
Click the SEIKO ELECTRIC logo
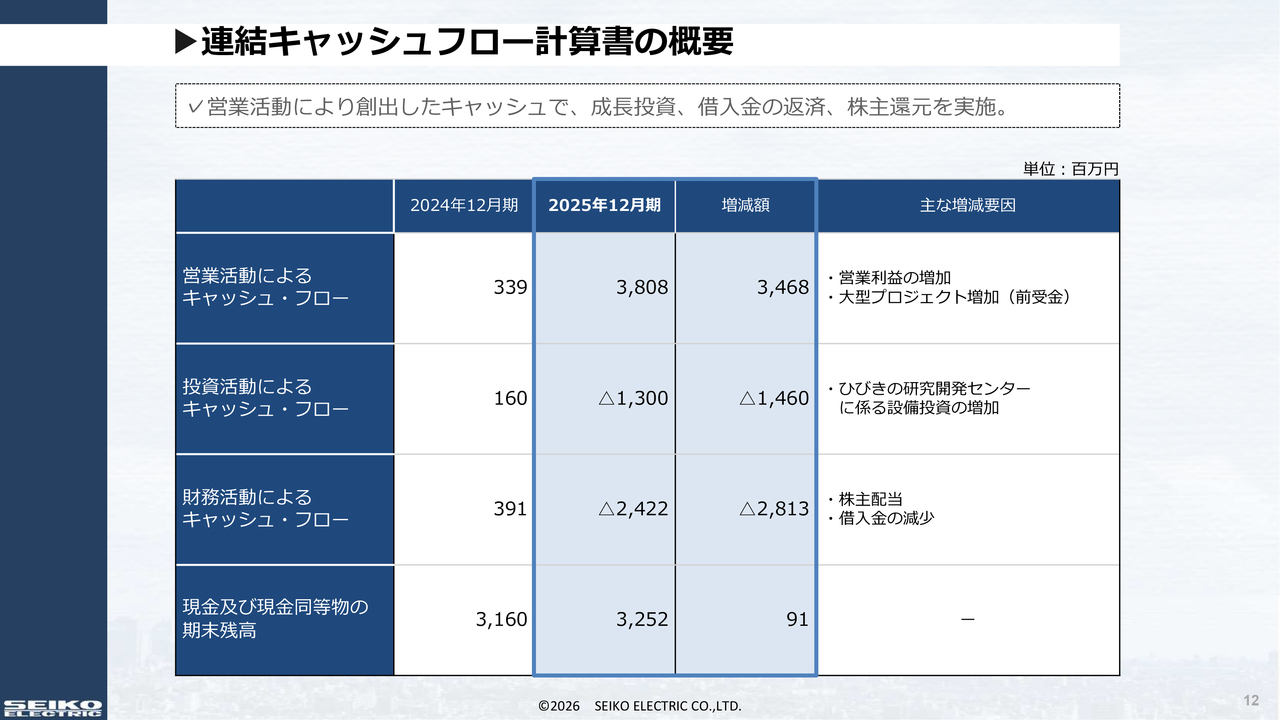52,708
